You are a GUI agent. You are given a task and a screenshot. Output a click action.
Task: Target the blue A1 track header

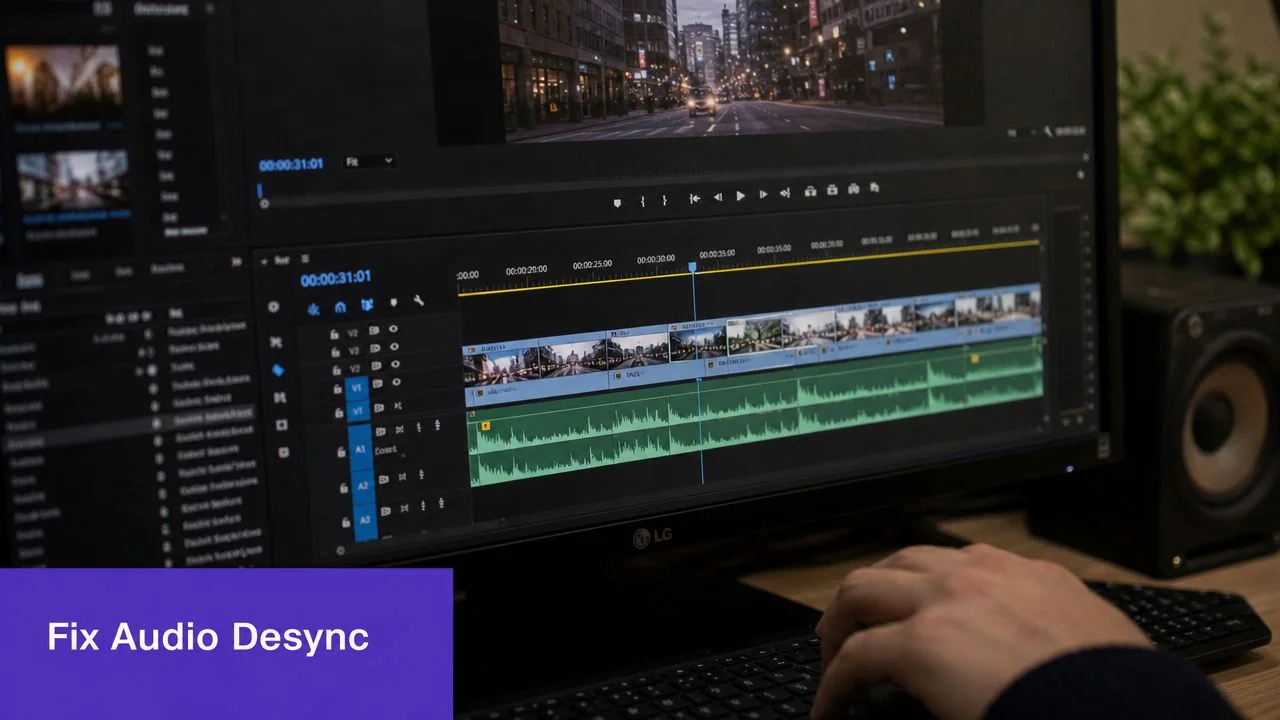click(x=361, y=449)
